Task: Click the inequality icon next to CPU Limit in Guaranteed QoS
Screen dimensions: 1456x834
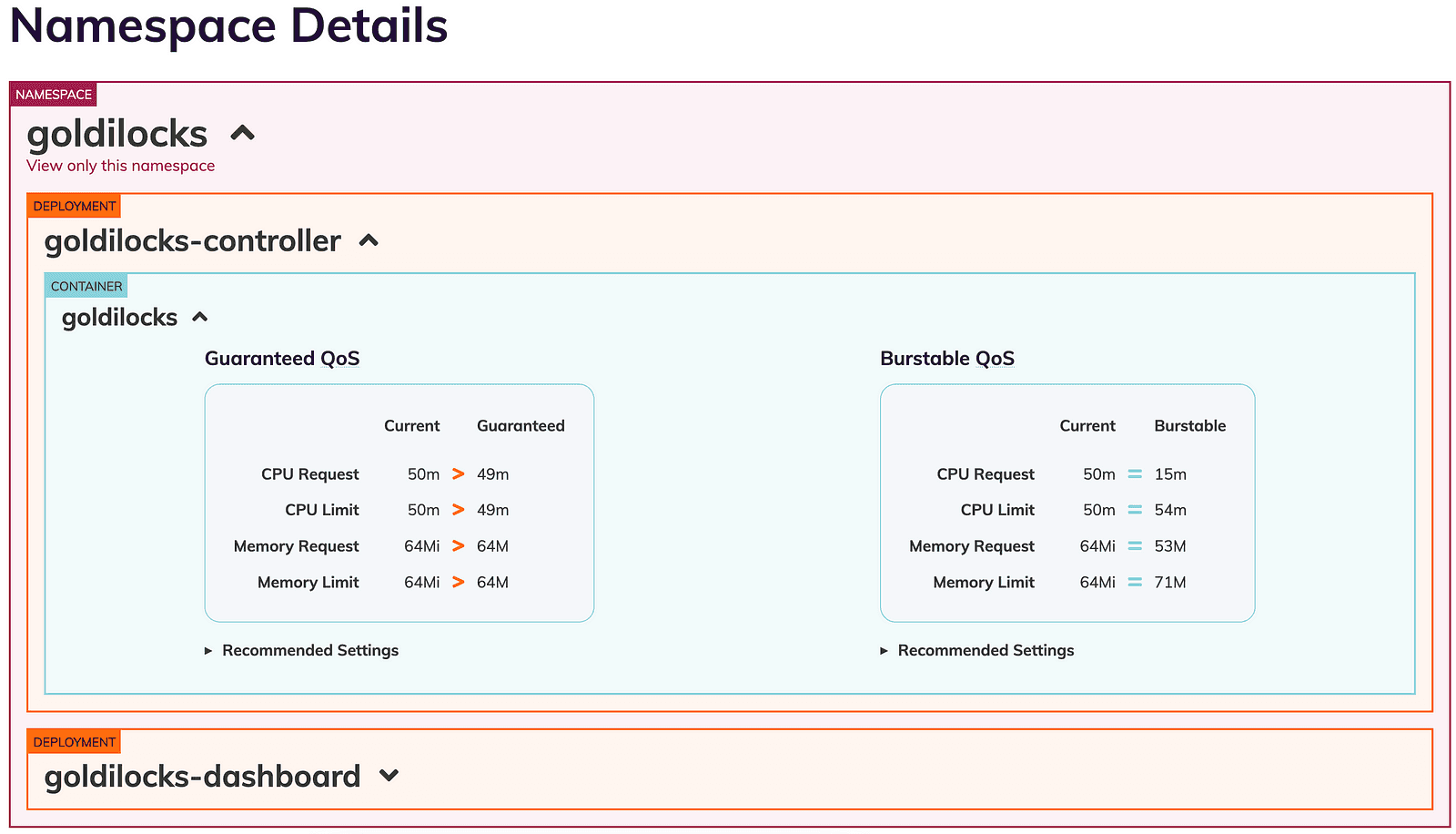Action: click(458, 510)
